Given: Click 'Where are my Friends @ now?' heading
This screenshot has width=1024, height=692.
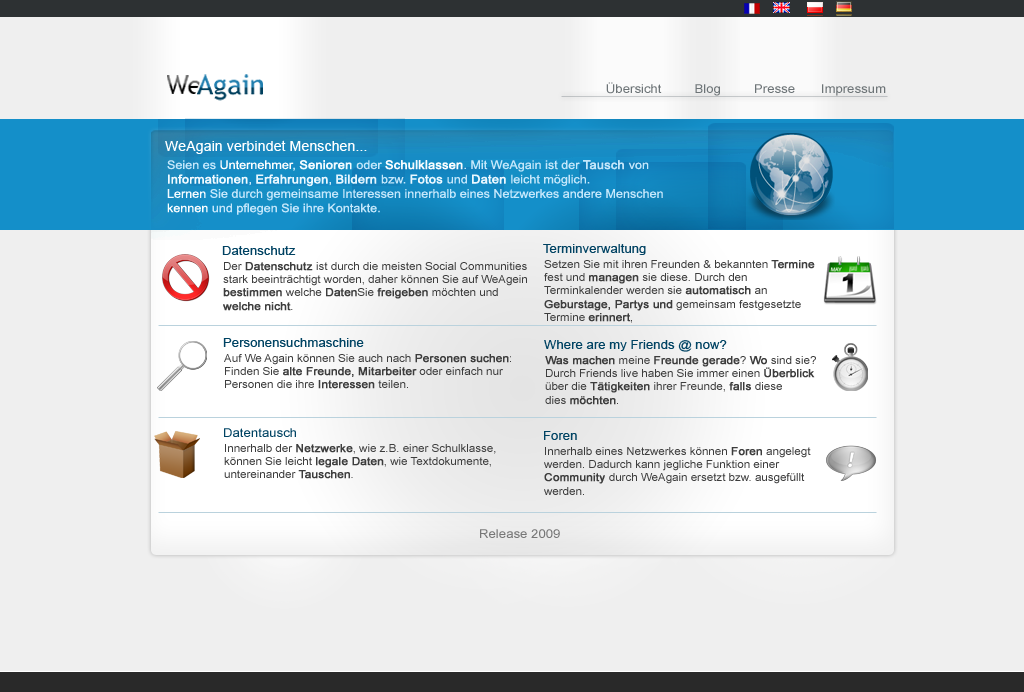Looking at the screenshot, I should click(x=635, y=345).
